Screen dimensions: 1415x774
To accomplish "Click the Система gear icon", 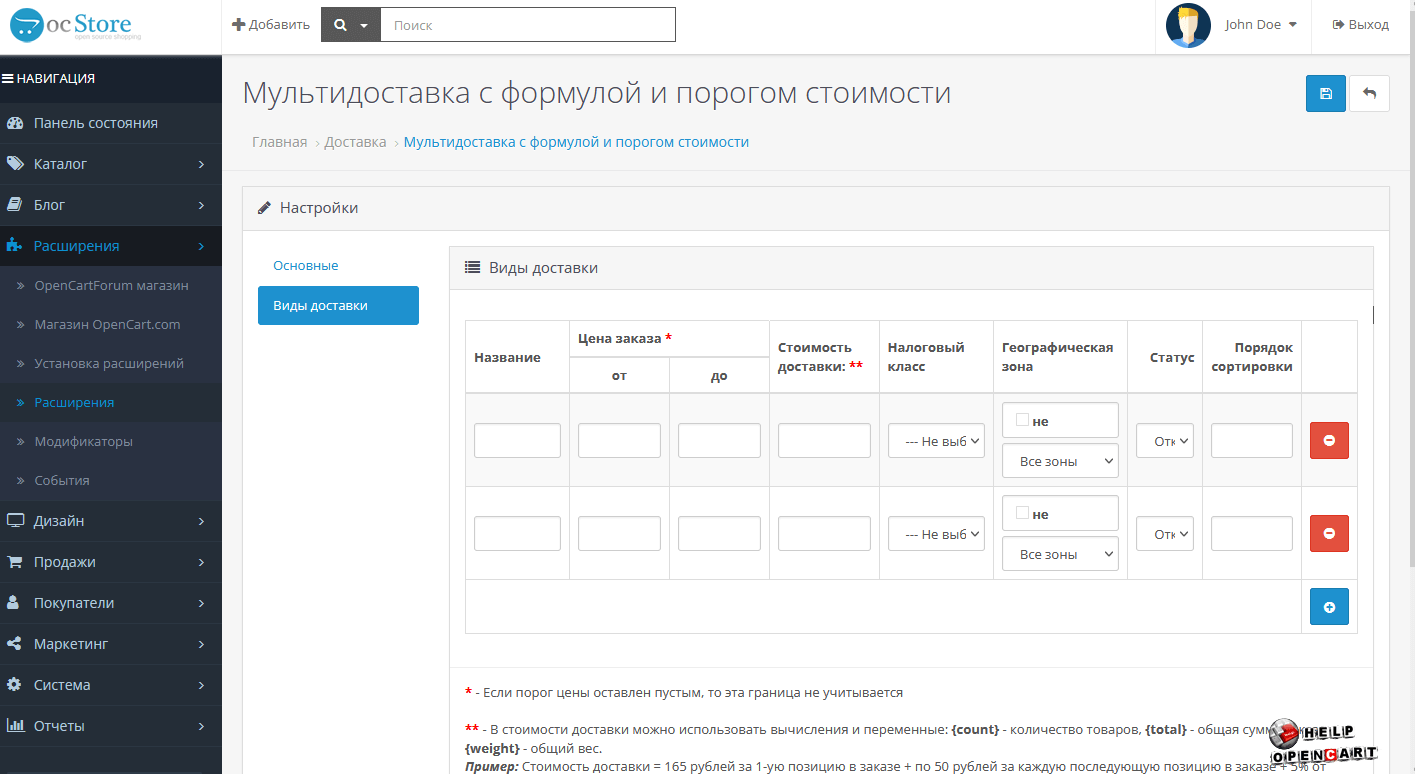I will (x=15, y=685).
